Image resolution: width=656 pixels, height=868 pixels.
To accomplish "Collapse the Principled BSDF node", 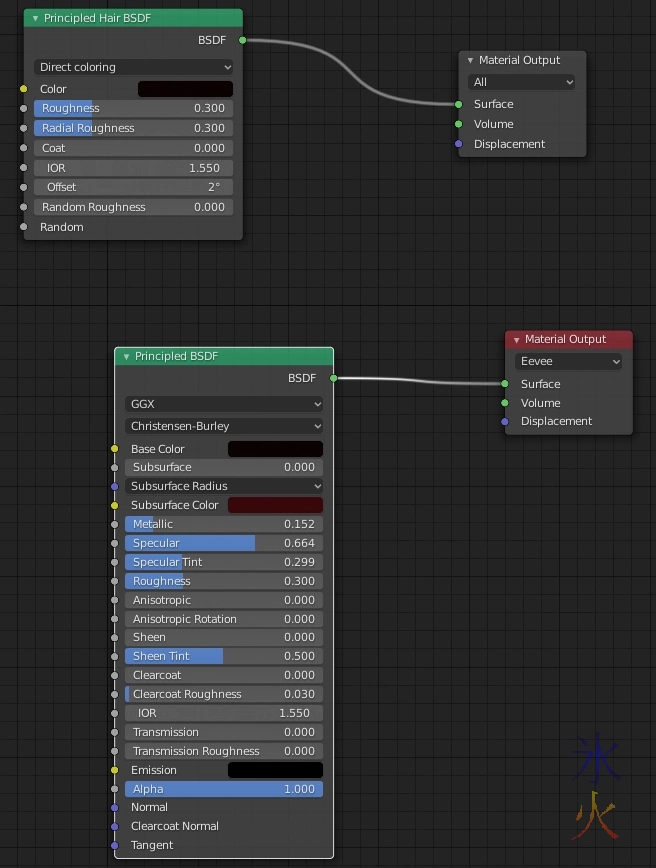I will tap(126, 357).
